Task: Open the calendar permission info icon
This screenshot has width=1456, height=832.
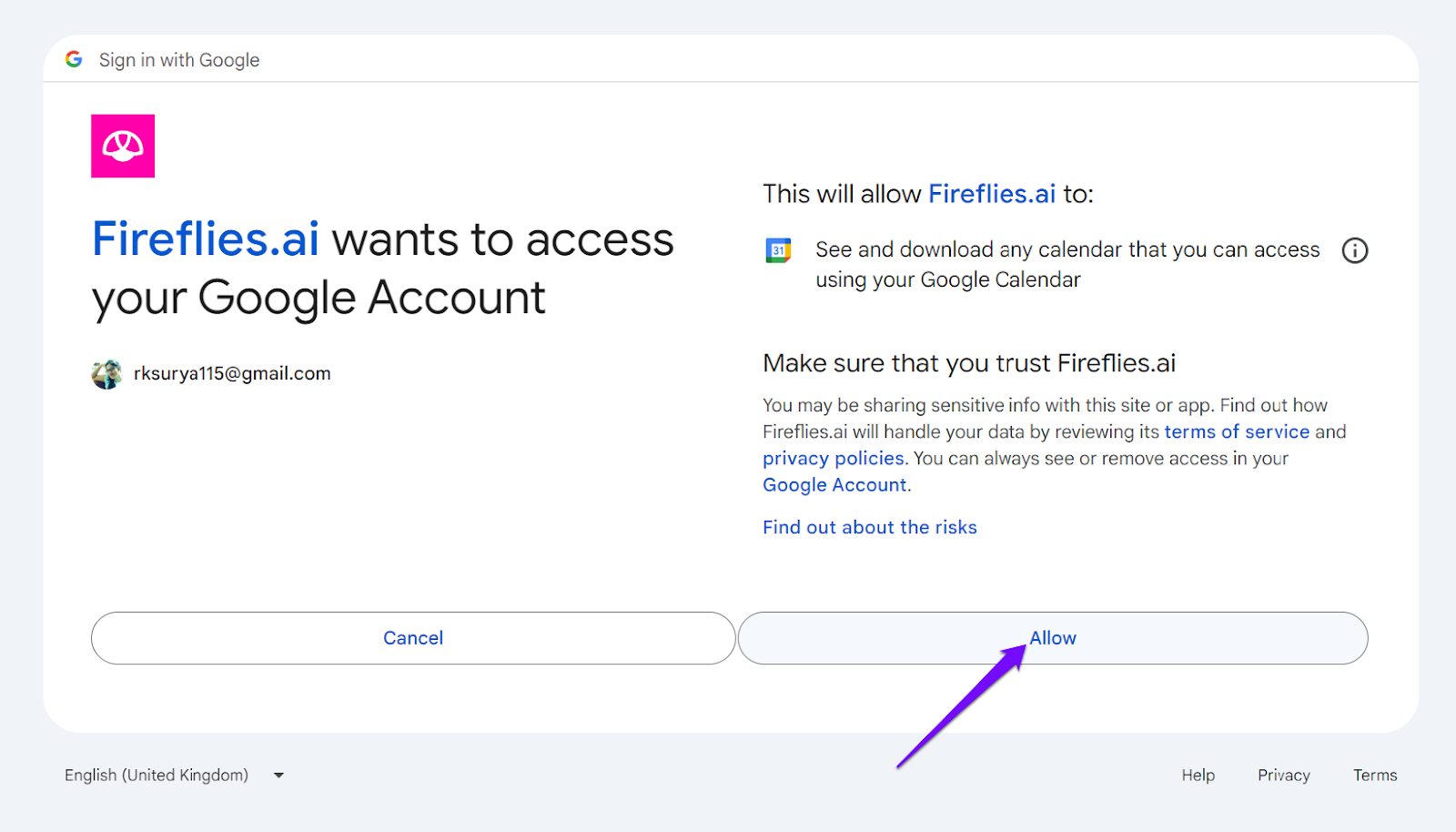Action: (x=1355, y=250)
